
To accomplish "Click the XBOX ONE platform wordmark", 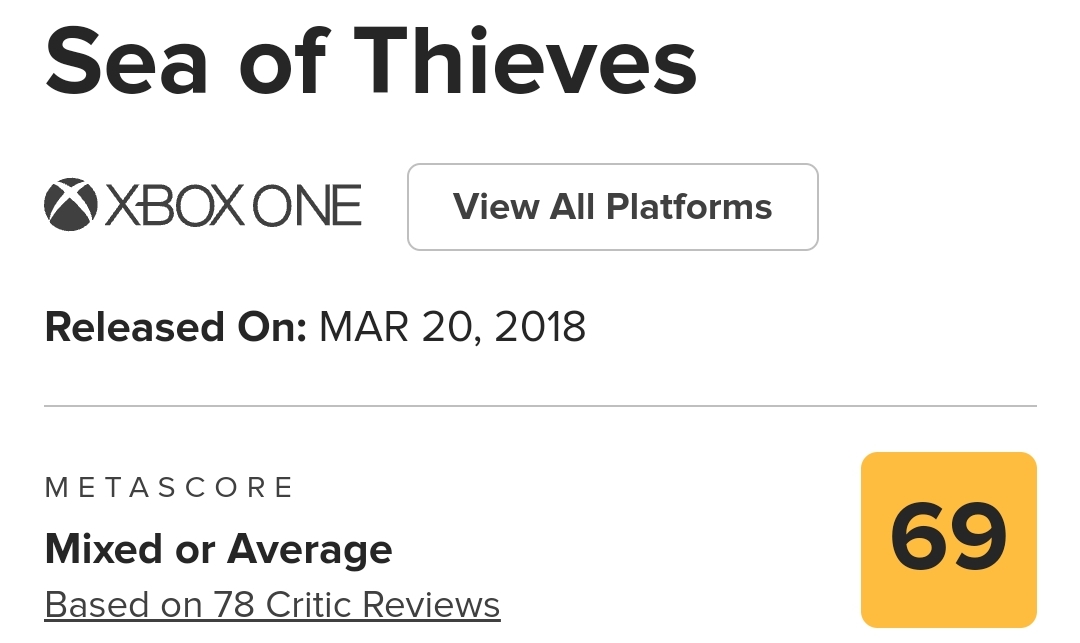I will [x=232, y=207].
